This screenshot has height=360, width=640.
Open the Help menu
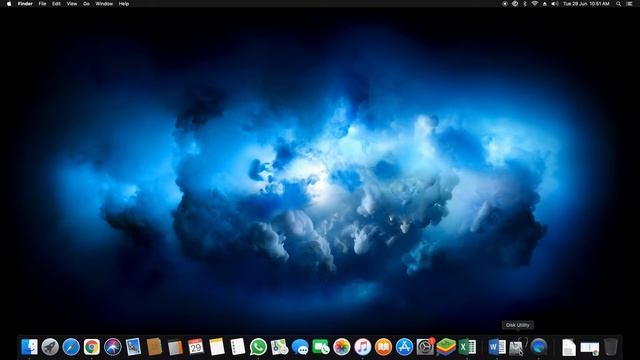point(124,4)
